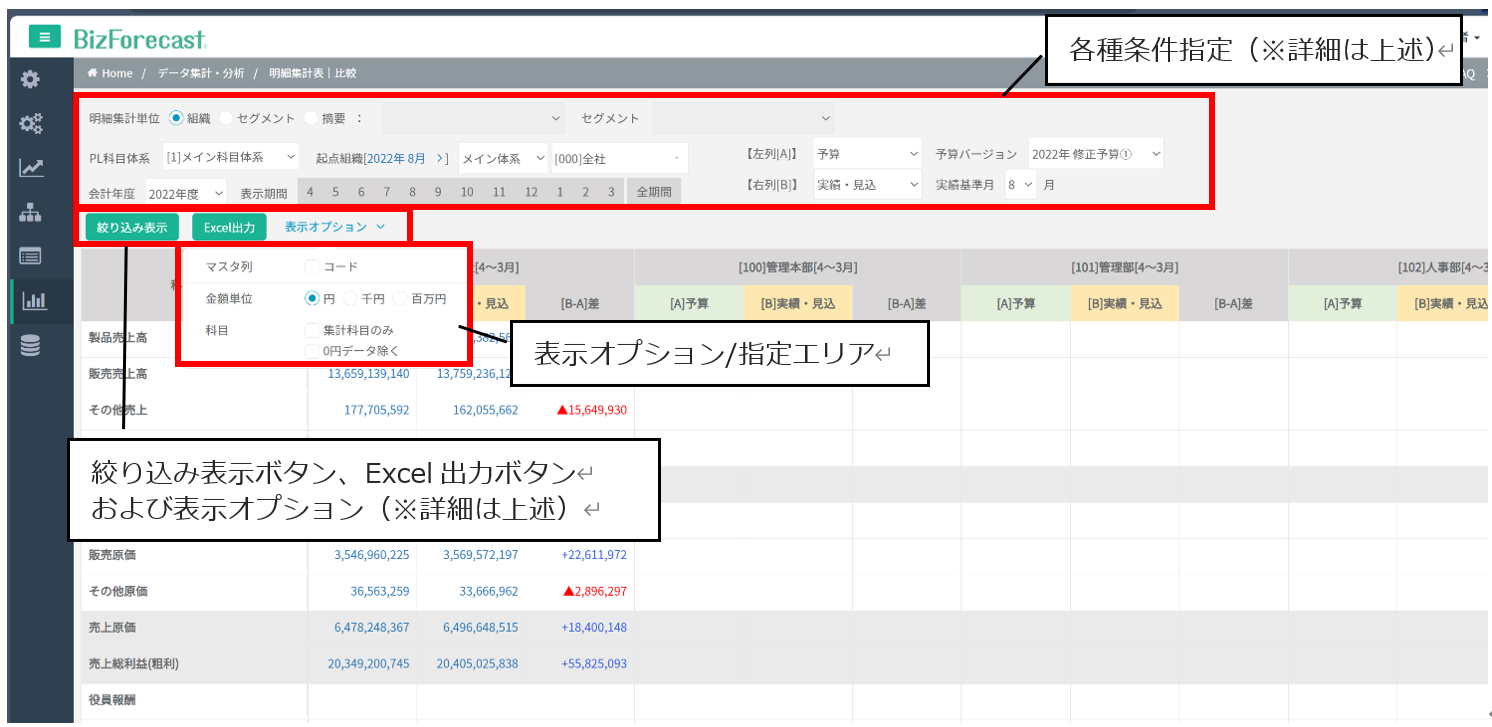1492x727 pixels.
Task: Check the 0円データ除く option
Action: [x=312, y=350]
